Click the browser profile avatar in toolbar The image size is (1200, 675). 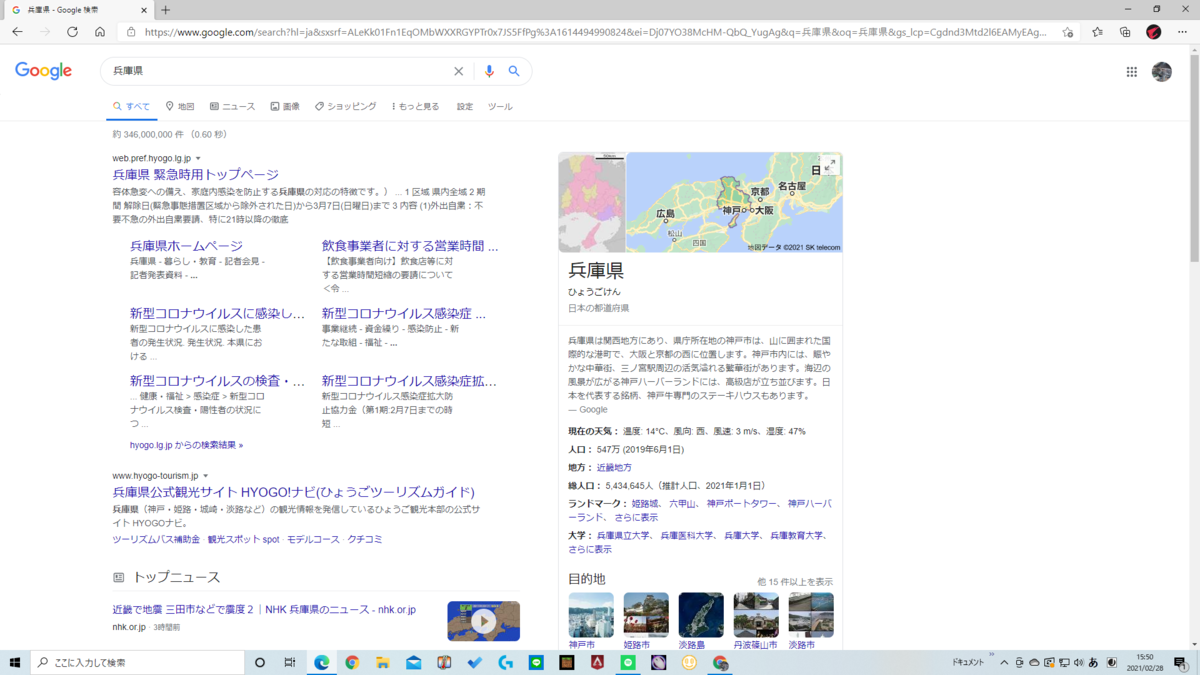click(x=1153, y=32)
